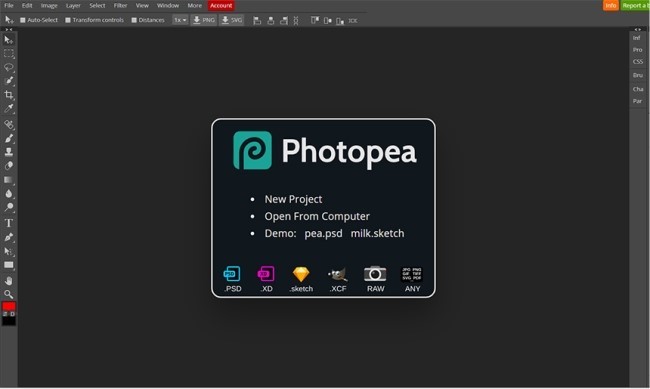Click the green Report a bug button
Viewport: 650px width, 389px height.
[x=635, y=5]
